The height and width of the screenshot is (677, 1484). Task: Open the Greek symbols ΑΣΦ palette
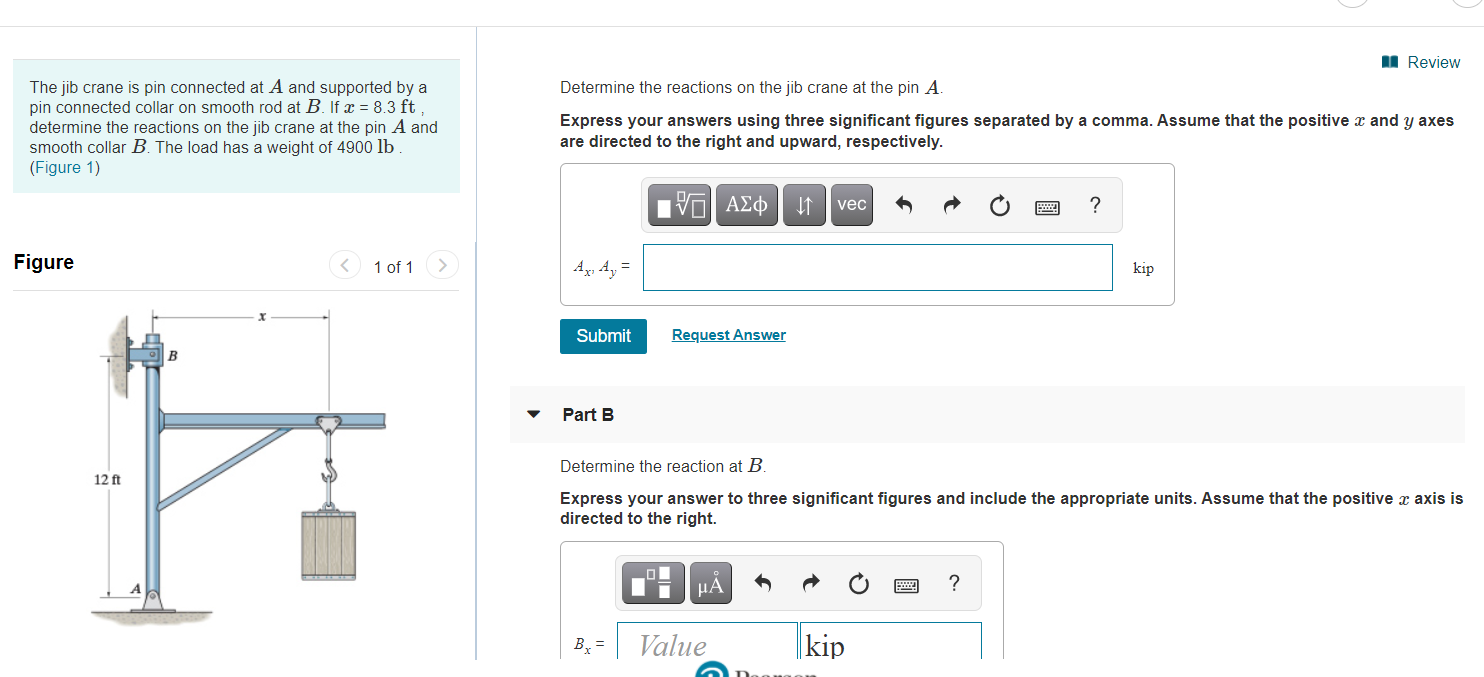pos(747,205)
